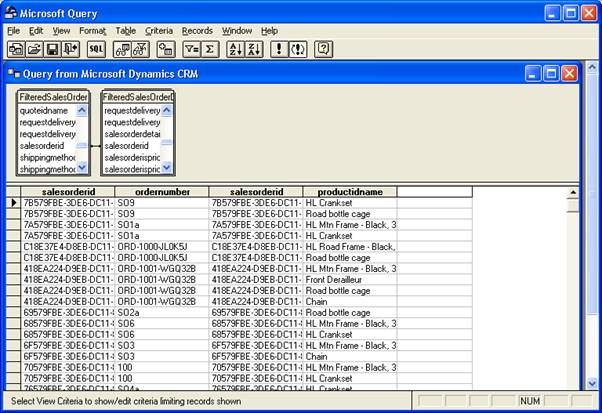The width and height of the screenshot is (602, 413).
Task: Select the ordernumber column header
Action: [161, 191]
